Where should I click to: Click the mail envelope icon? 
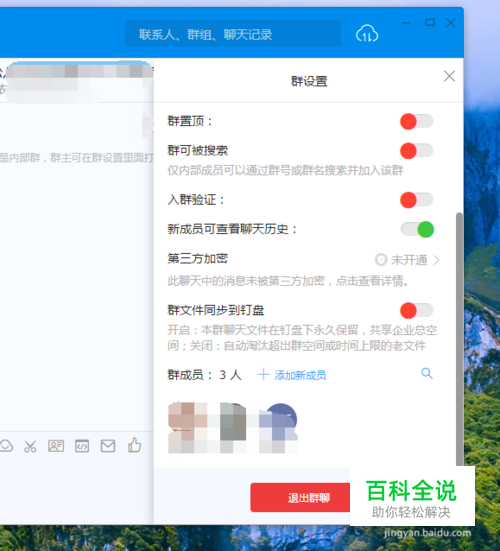(108, 446)
